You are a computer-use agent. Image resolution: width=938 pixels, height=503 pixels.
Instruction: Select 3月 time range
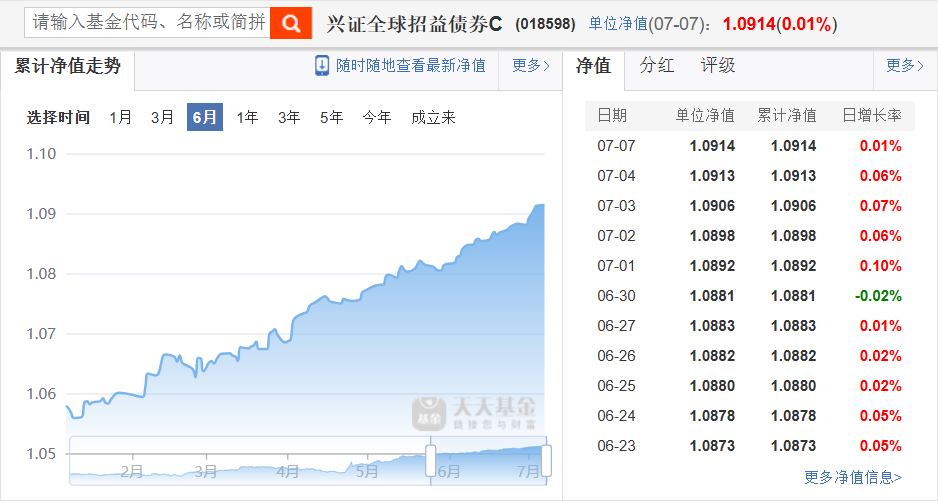pos(162,117)
